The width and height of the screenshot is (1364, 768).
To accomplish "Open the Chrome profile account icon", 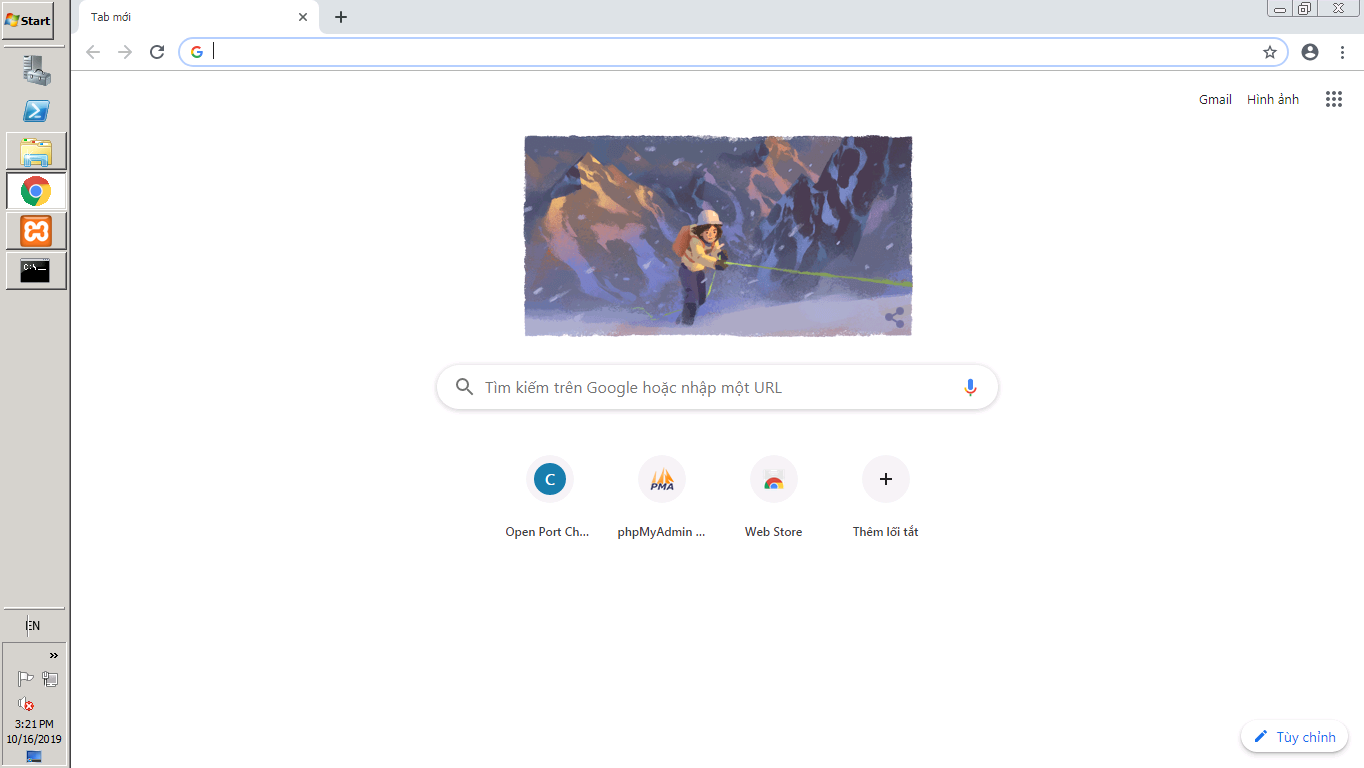I will [x=1310, y=52].
